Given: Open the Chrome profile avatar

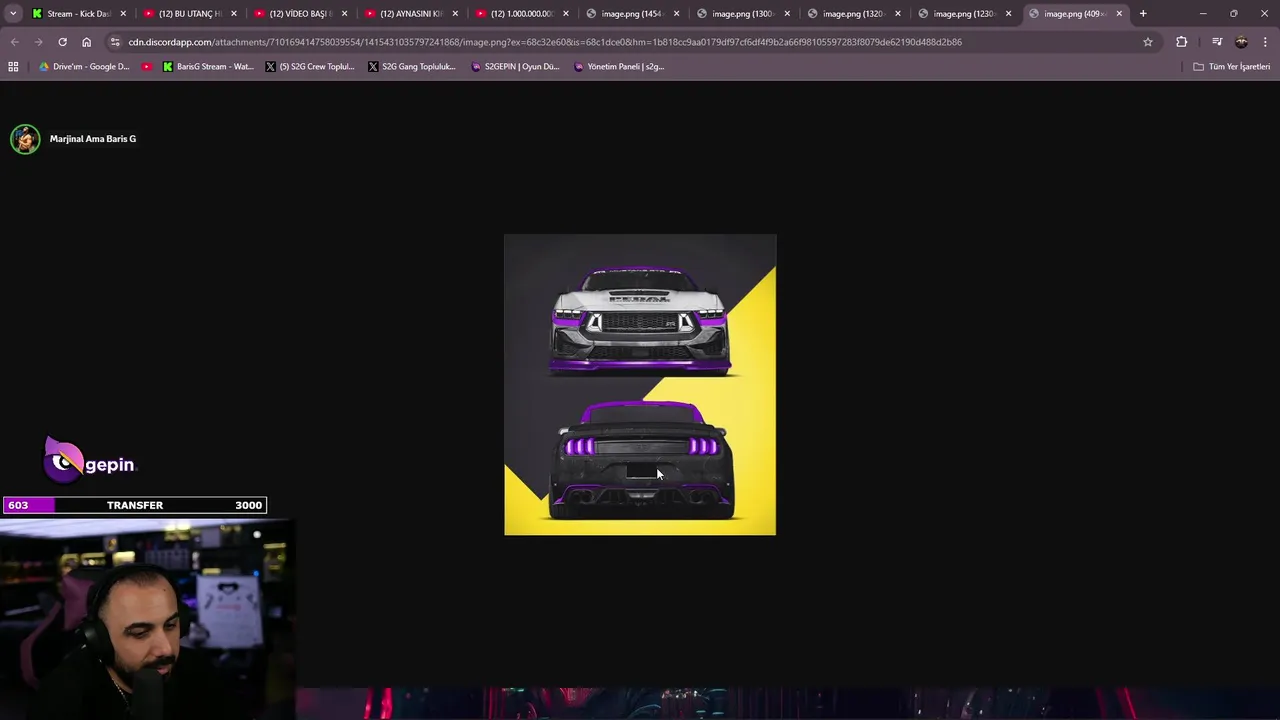Looking at the screenshot, I should pyautogui.click(x=1241, y=42).
